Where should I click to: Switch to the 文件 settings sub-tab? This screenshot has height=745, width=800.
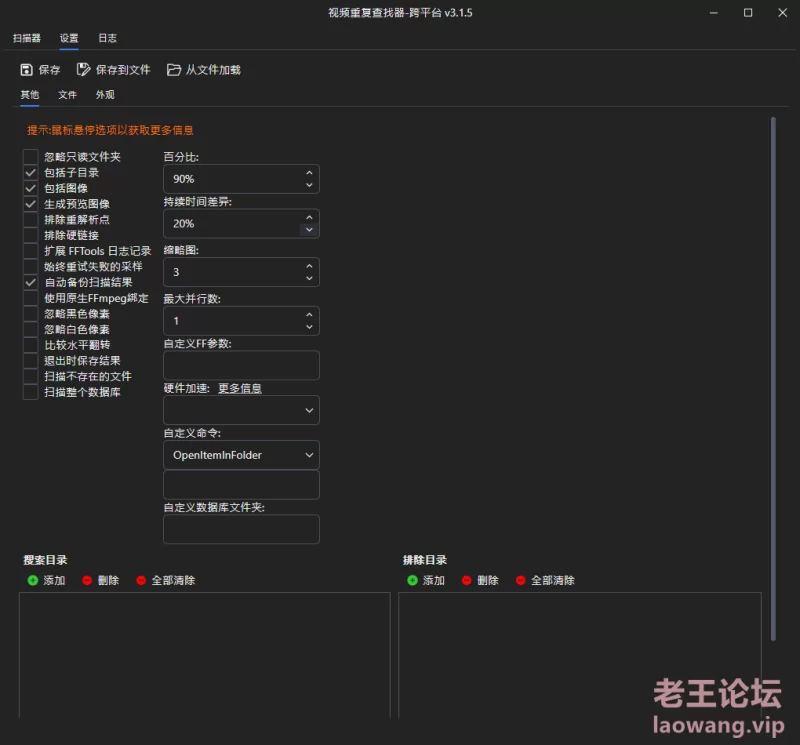[x=67, y=95]
